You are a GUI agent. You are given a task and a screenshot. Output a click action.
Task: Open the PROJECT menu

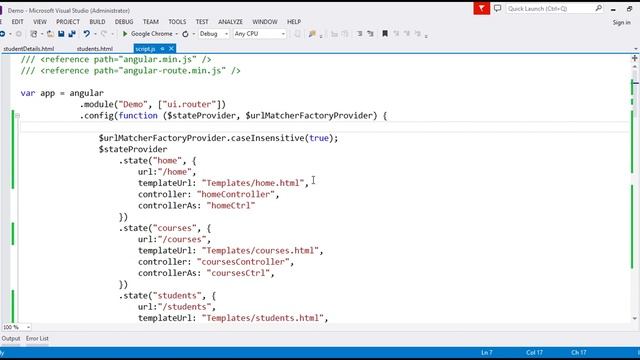click(x=68, y=22)
